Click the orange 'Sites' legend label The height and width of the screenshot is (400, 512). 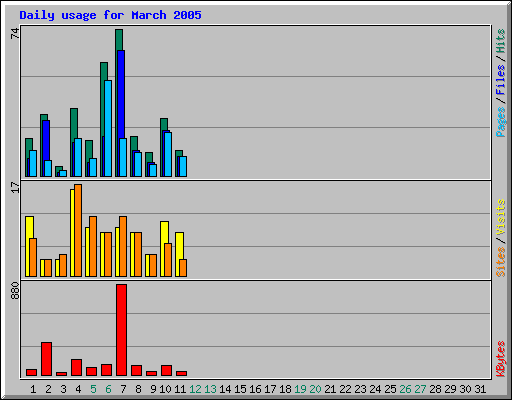point(500,262)
